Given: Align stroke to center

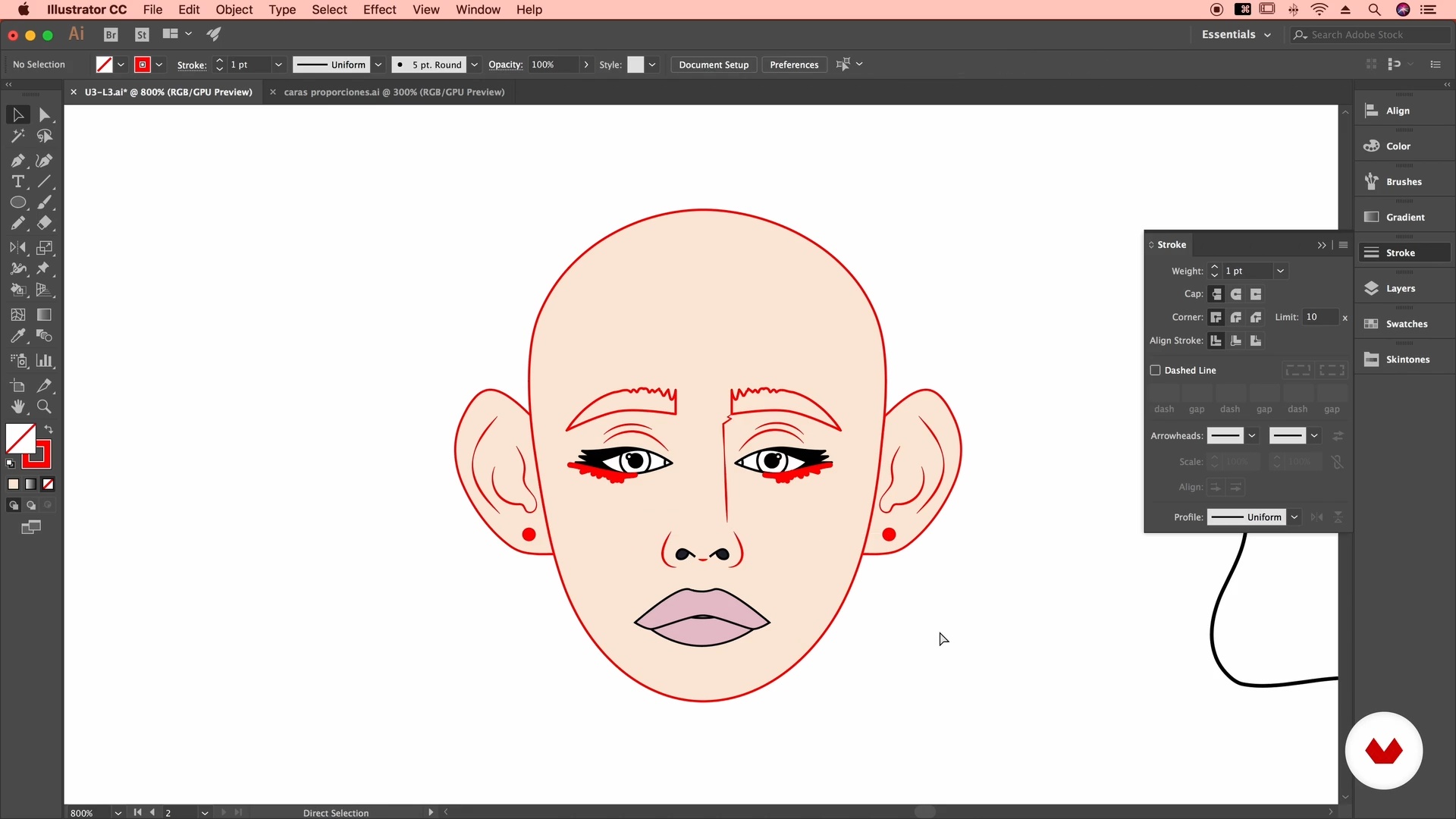Looking at the screenshot, I should (x=1216, y=341).
